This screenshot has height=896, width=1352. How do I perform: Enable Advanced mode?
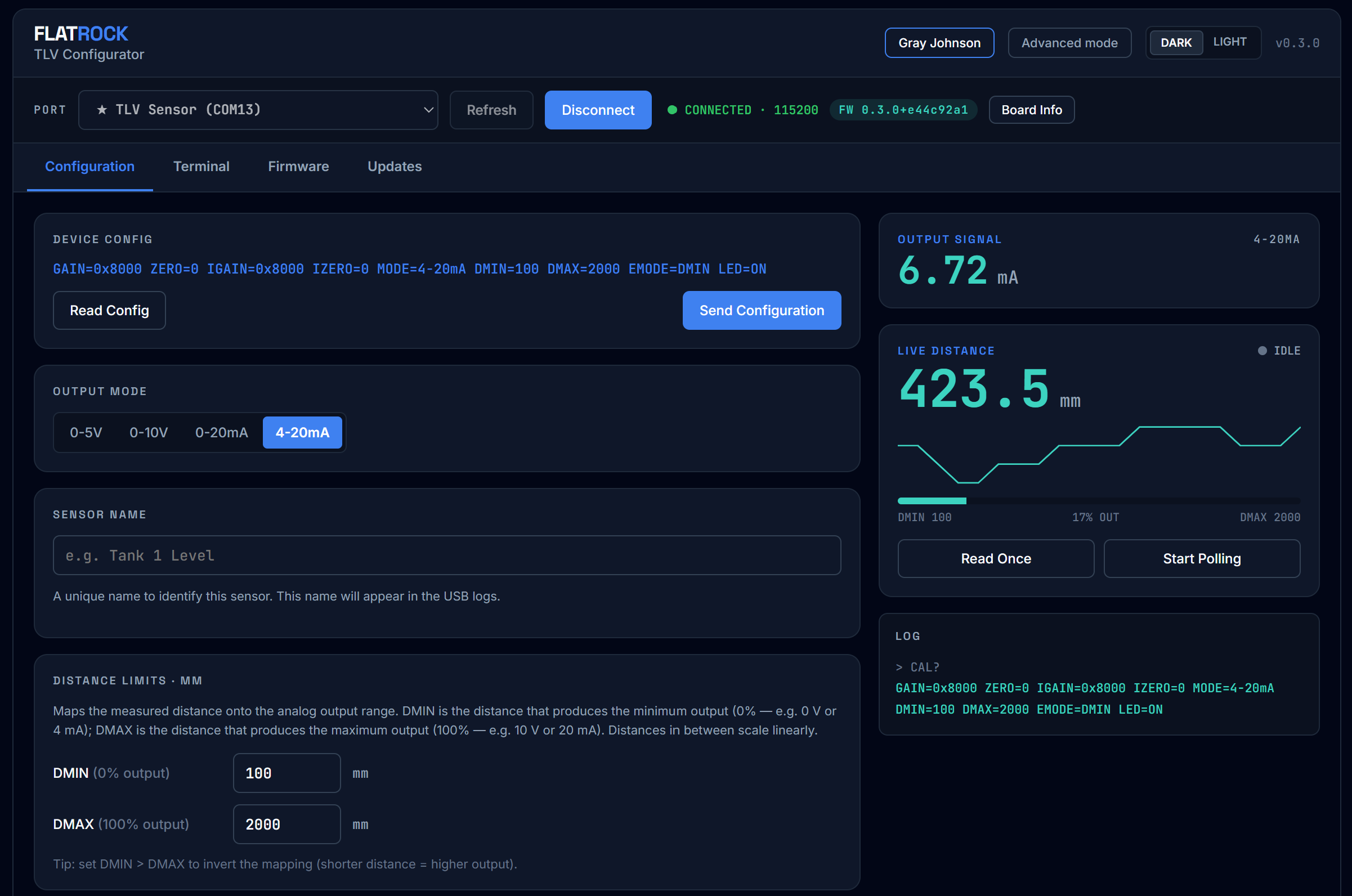click(x=1069, y=43)
